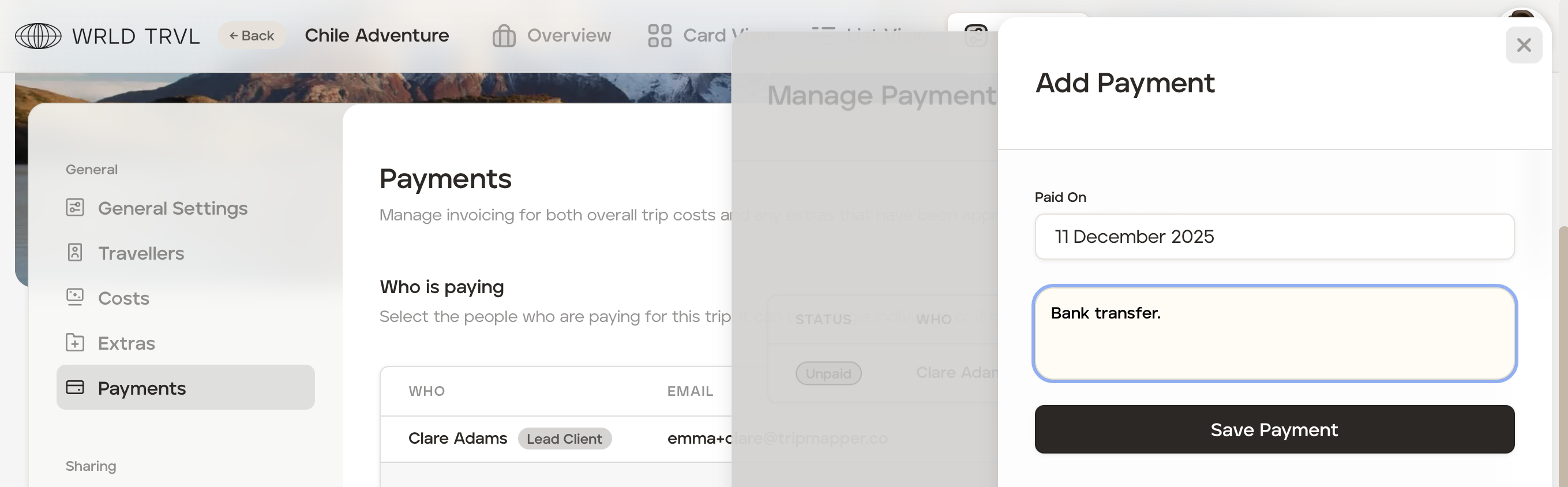Click the Costs icon in sidebar

(x=75, y=298)
